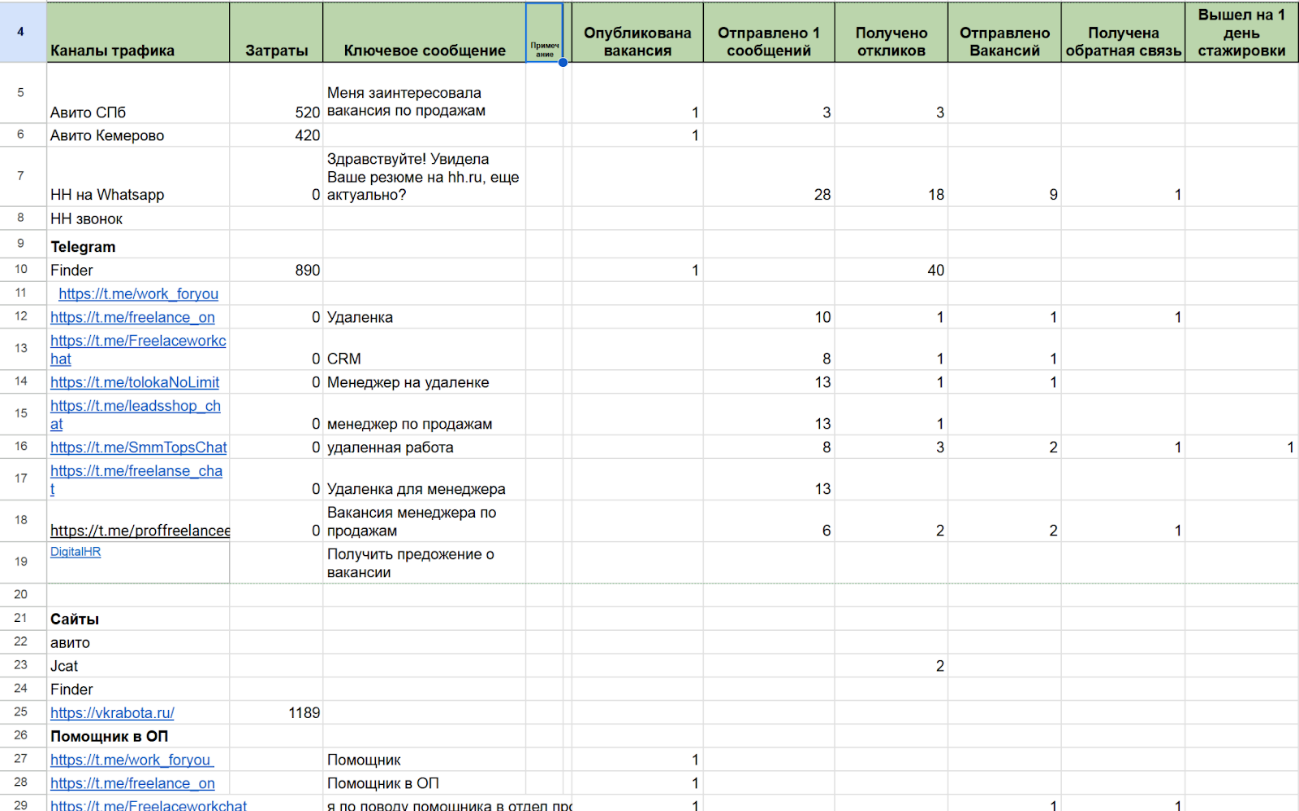This screenshot has height=811, width=1299.
Task: Select the 'Здравствуйте! Увидела Ваше резюме' message cell
Action: point(424,177)
